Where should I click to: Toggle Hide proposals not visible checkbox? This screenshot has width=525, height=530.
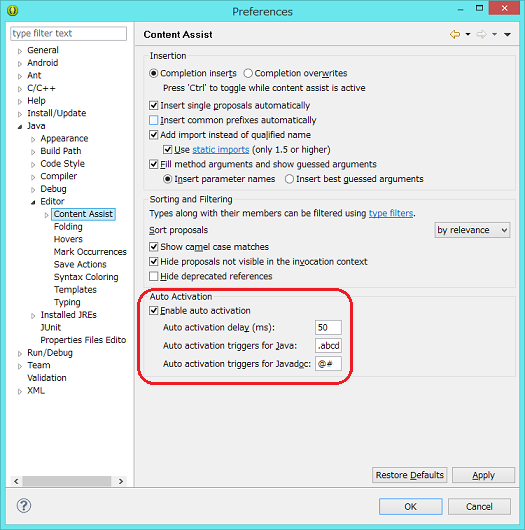(x=153, y=262)
